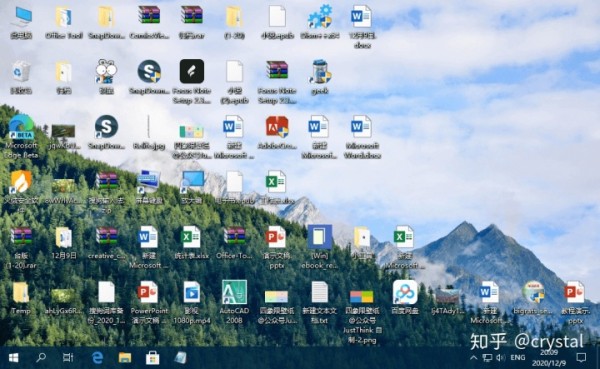
Task: Click the taskbar search magnifier
Action: (41, 358)
